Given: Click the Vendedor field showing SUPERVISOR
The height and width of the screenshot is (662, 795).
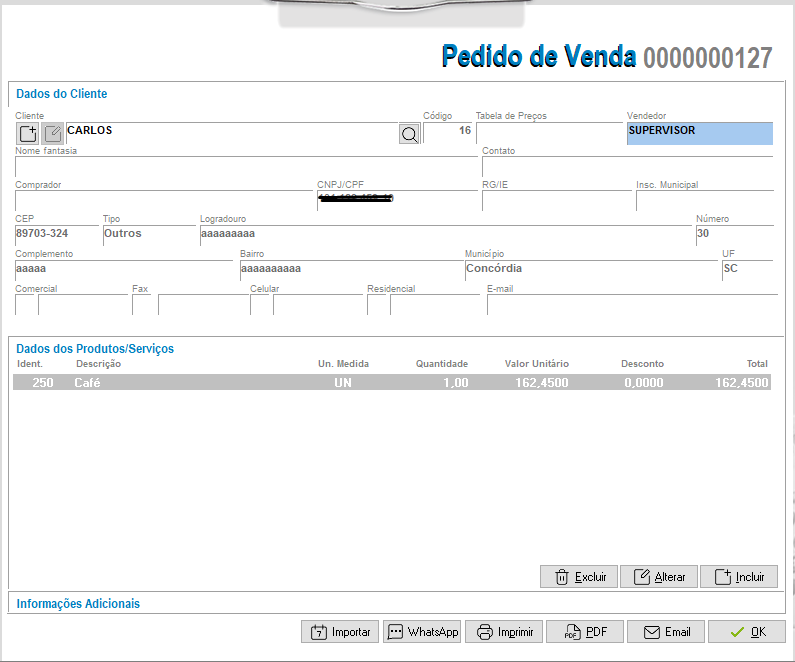Looking at the screenshot, I should click(x=699, y=133).
